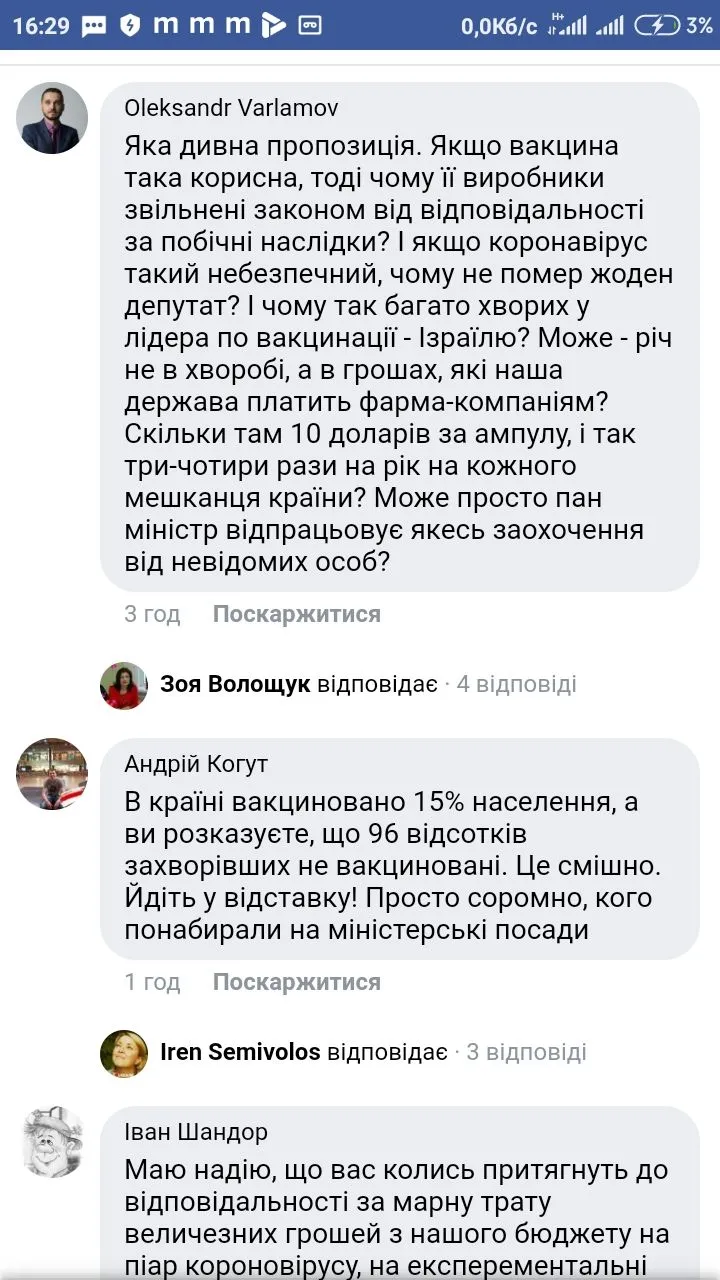Tap the message notification icon in status bar
The height and width of the screenshot is (1280, 720).
[94, 25]
